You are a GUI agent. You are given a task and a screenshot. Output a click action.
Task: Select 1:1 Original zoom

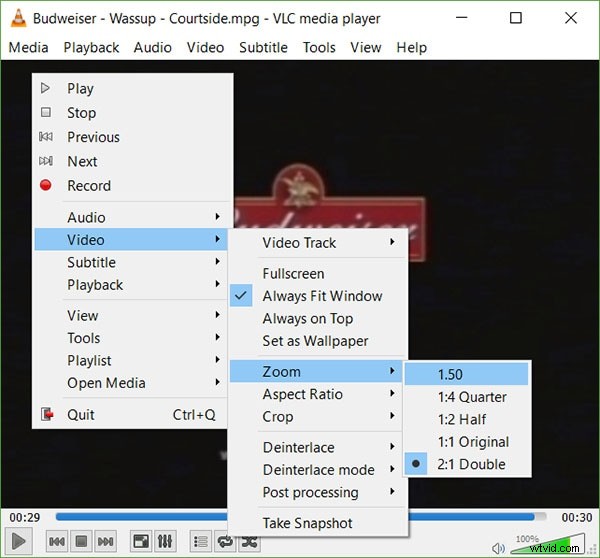pyautogui.click(x=466, y=442)
